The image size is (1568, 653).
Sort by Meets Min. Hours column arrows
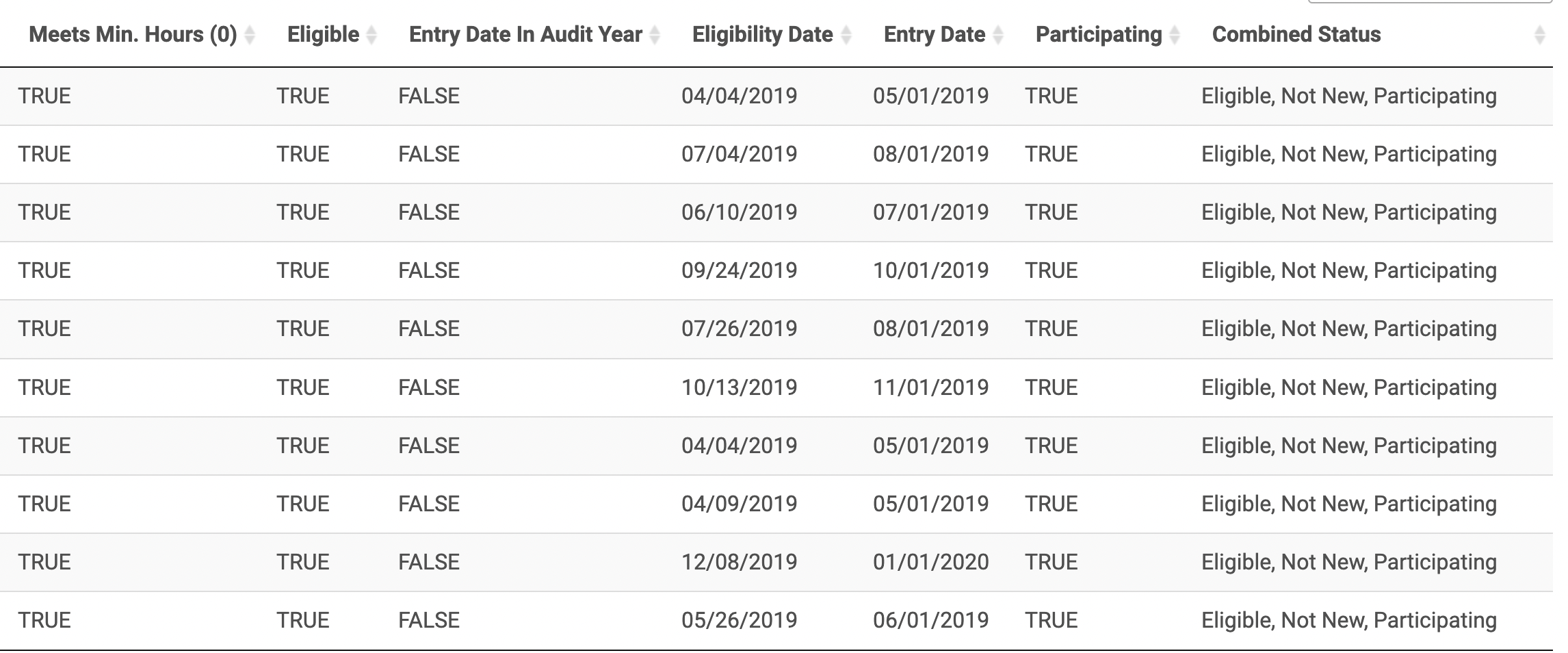click(250, 35)
